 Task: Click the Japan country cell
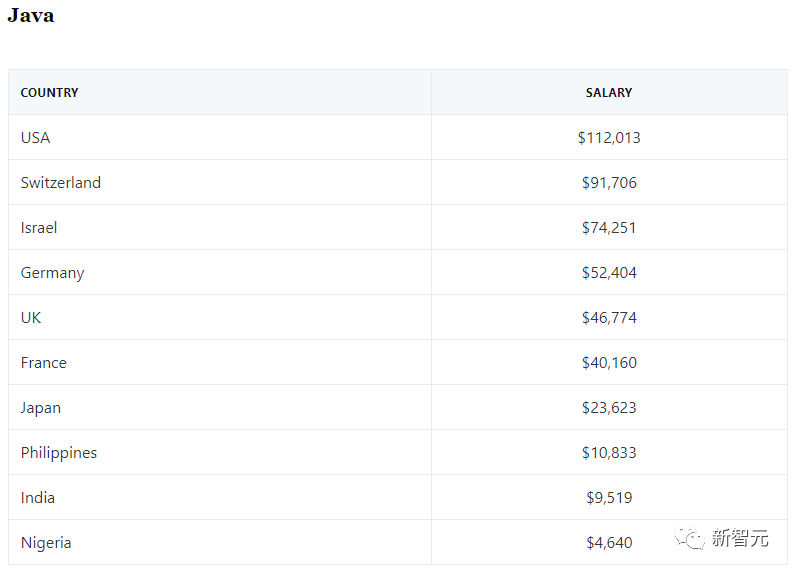click(x=41, y=408)
